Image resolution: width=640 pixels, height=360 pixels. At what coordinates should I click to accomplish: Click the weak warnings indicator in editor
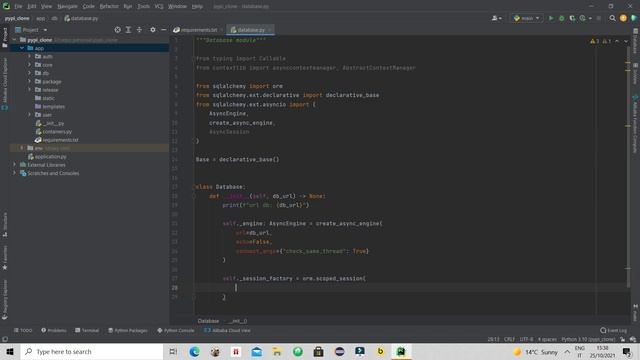point(607,41)
